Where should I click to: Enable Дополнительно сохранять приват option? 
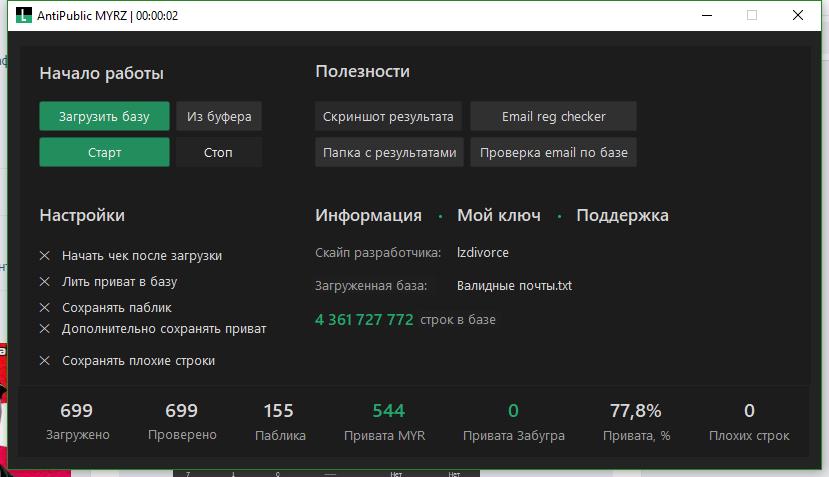44,328
